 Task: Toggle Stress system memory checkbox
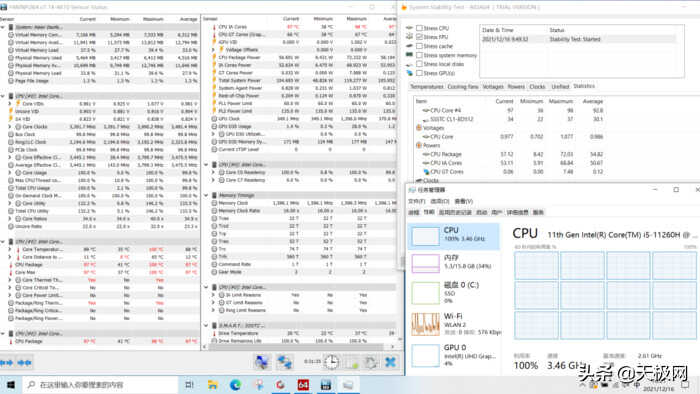(x=419, y=55)
